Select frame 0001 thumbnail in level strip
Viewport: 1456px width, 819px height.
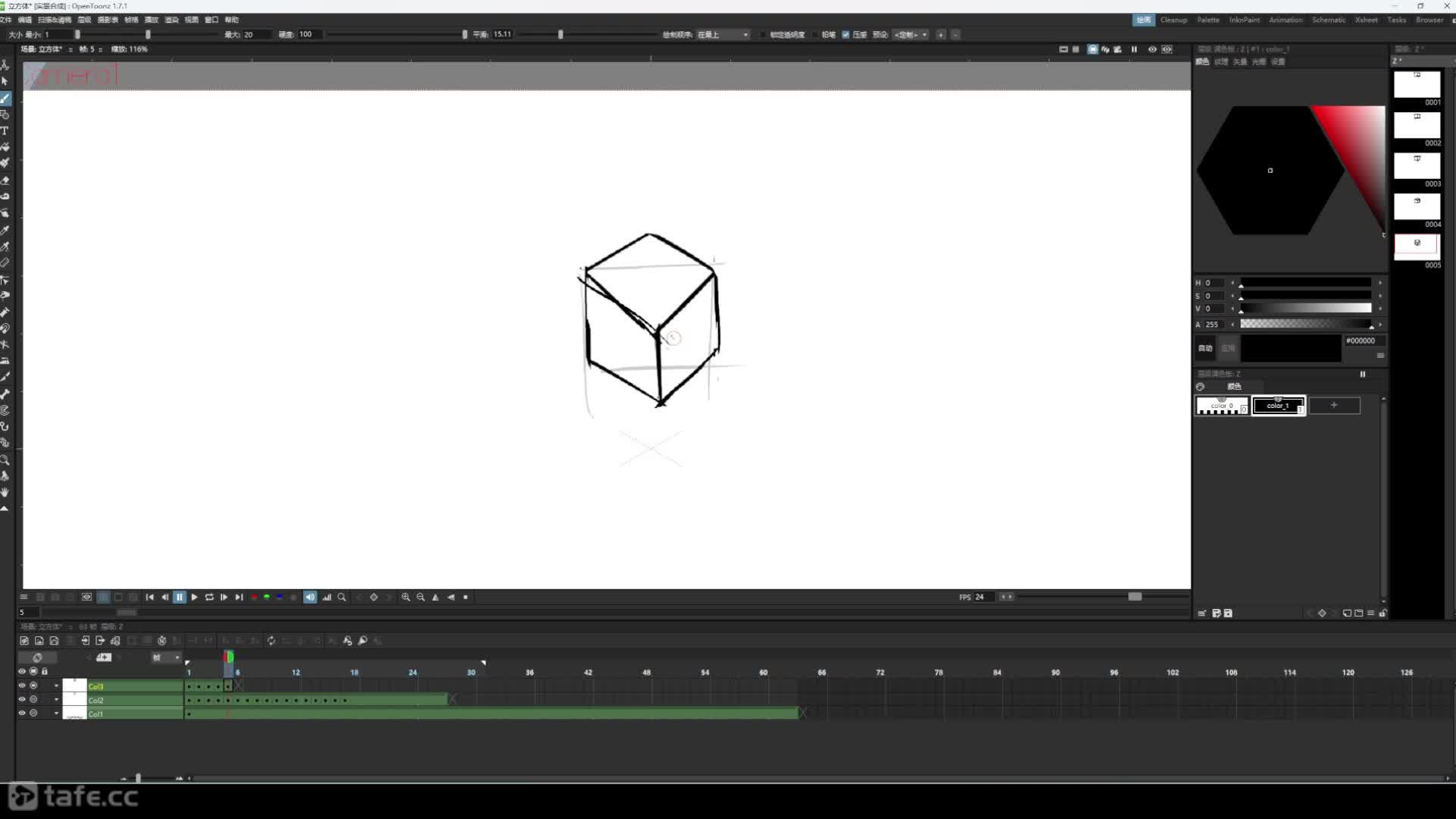tap(1417, 84)
